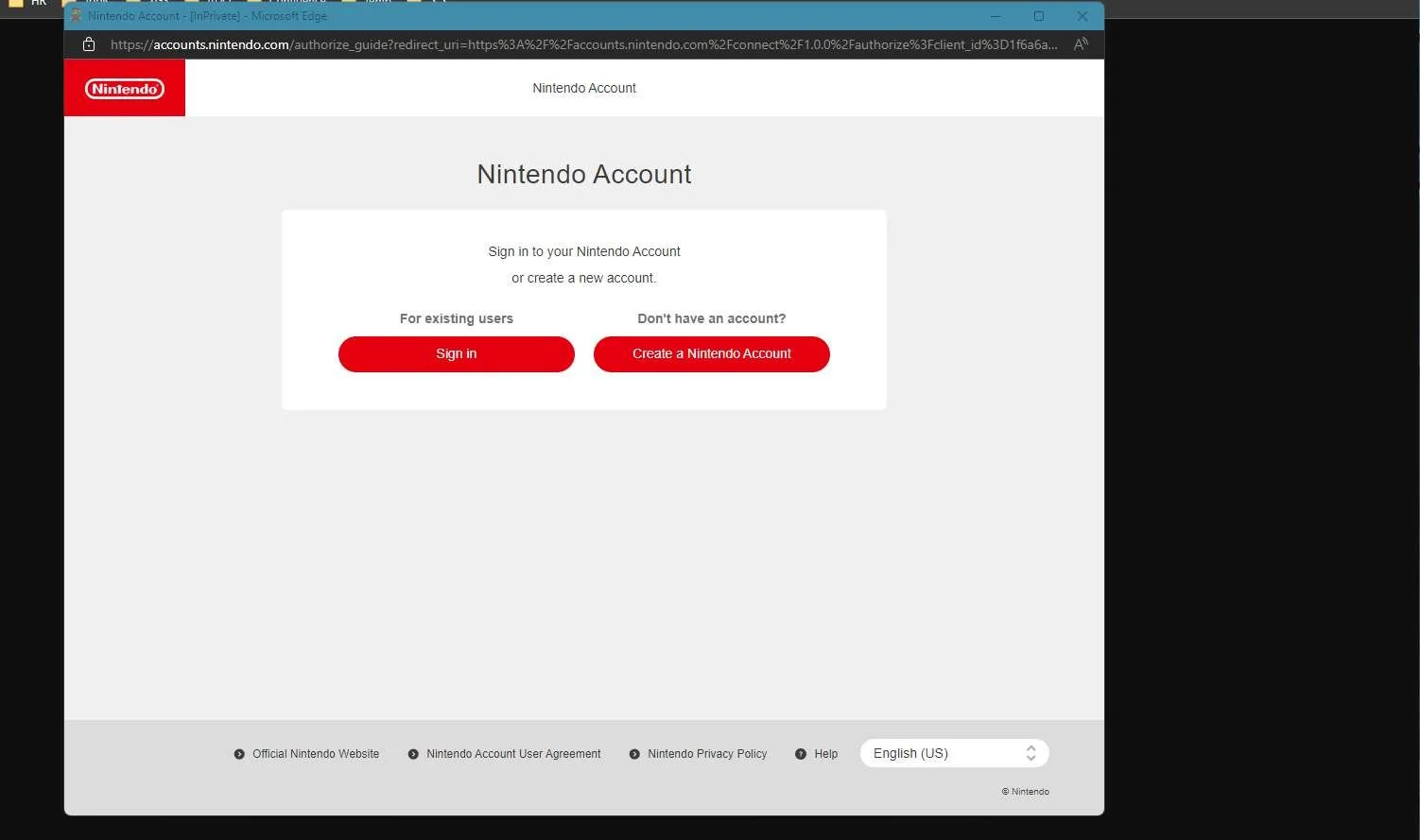The width and height of the screenshot is (1420, 840).
Task: Maximize the Edge window
Action: pos(1039,16)
